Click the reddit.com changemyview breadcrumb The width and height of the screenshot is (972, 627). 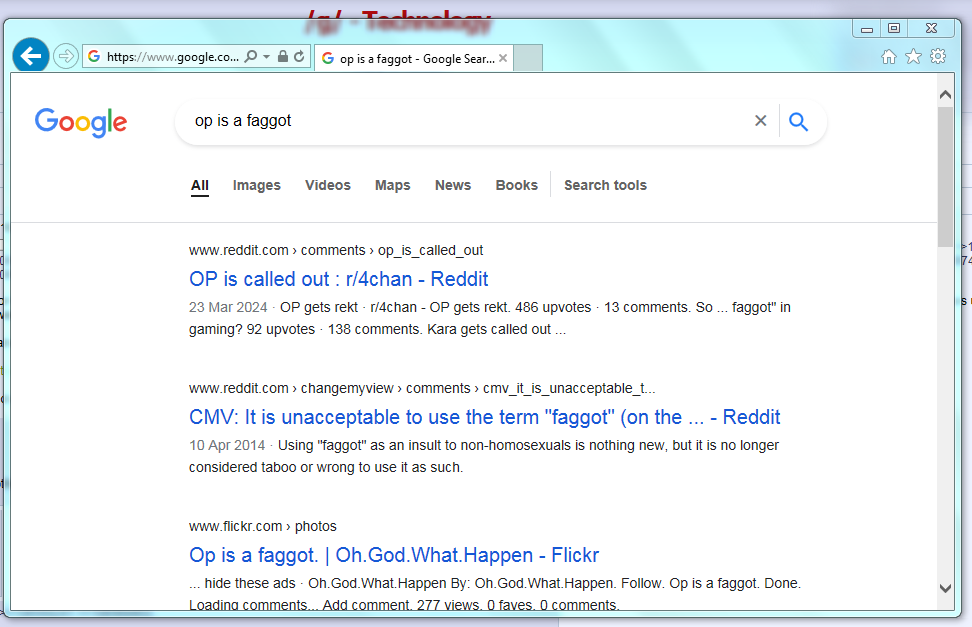tap(422, 389)
